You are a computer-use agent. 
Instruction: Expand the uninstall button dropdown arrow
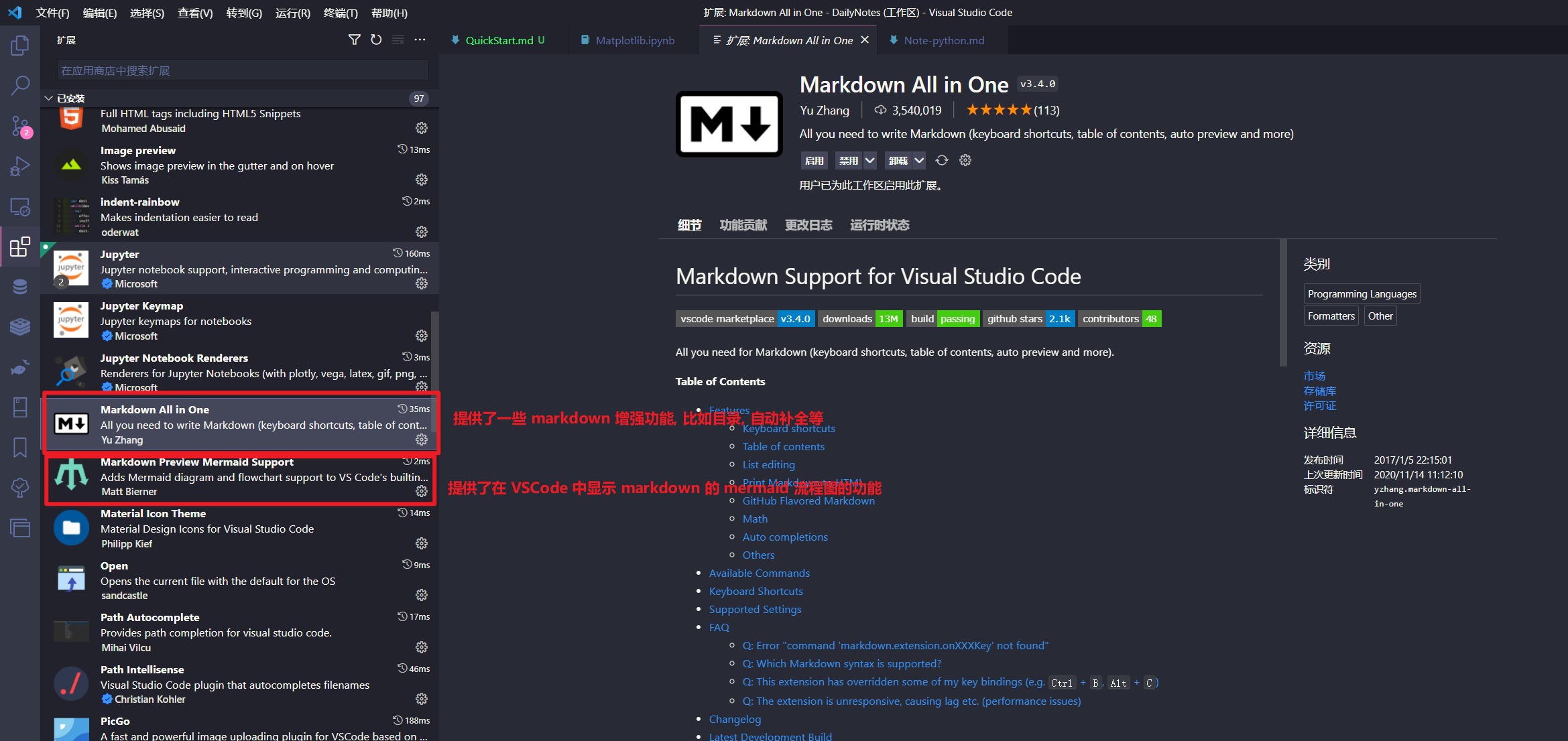point(919,160)
